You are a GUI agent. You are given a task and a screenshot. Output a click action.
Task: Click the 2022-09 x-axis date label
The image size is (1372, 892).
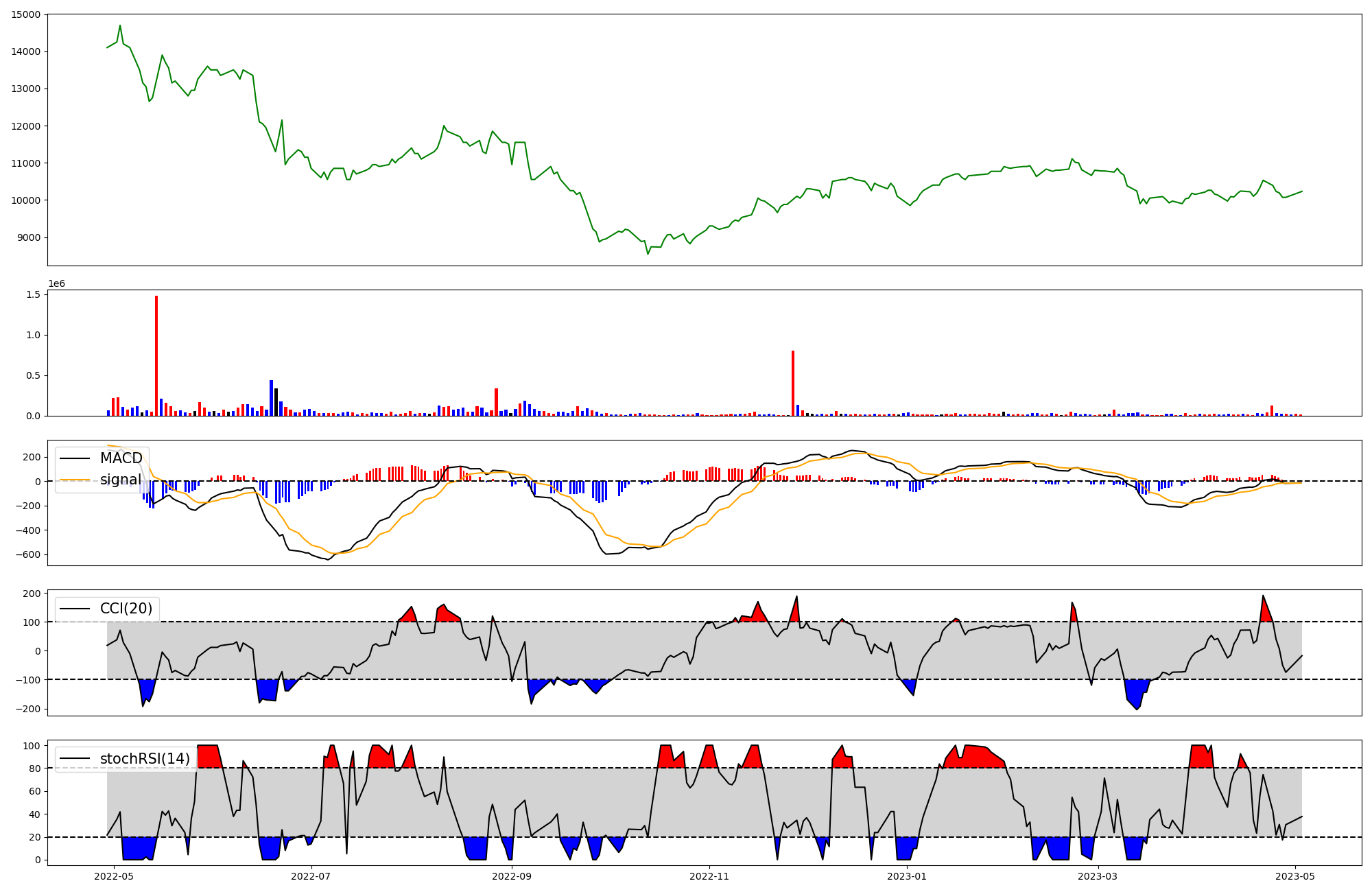pos(512,876)
